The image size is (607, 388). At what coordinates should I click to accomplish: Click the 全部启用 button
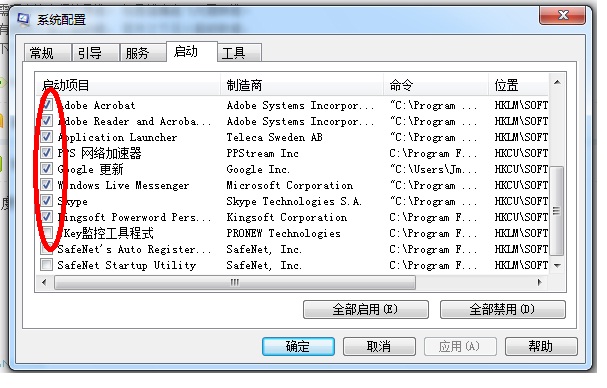point(365,309)
